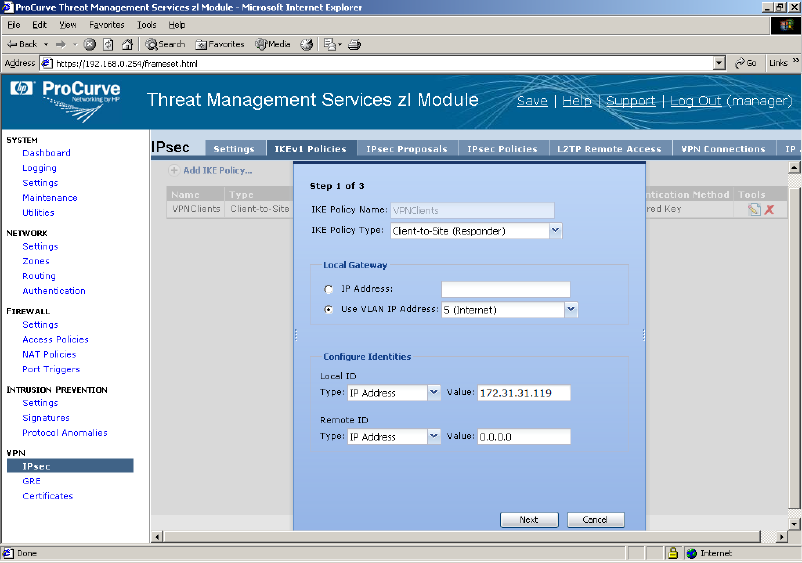Click the vertical scrollbar down arrow

pos(794,524)
